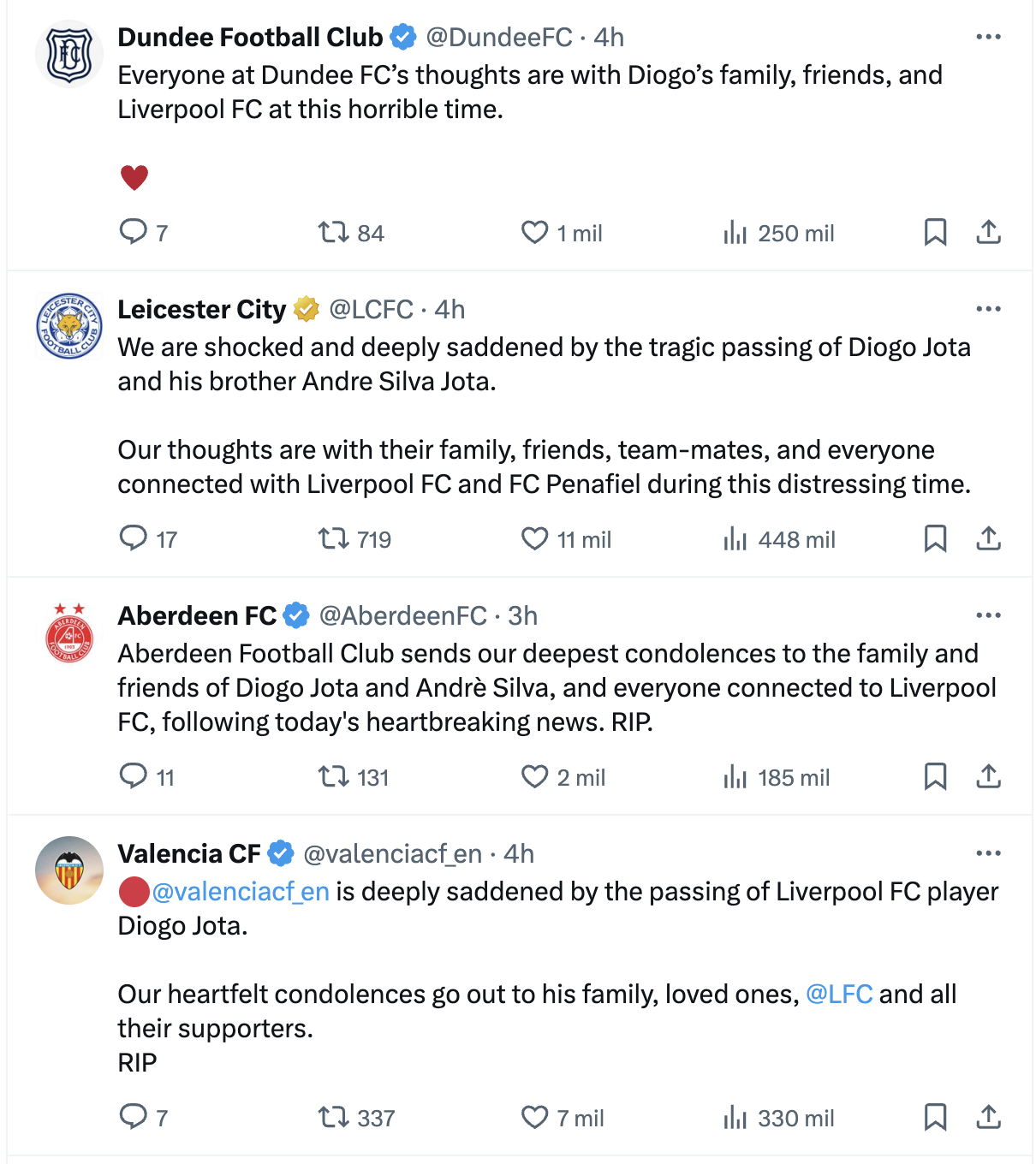This screenshot has width=1036, height=1164.
Task: Click the Valencia CF avatar
Action: point(69,870)
